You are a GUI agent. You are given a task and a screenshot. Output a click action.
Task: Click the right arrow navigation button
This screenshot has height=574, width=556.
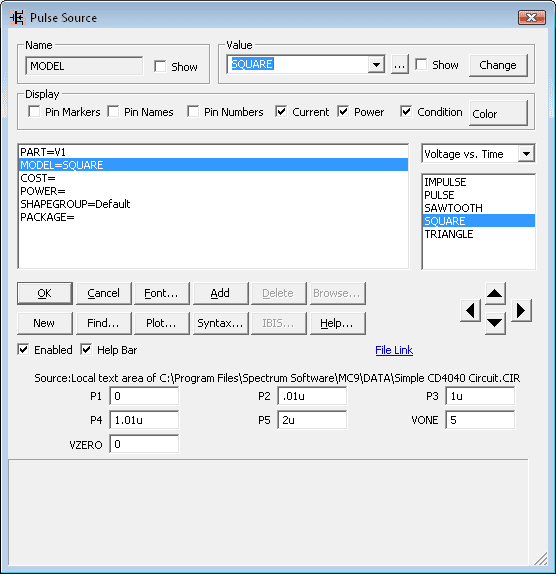point(521,311)
